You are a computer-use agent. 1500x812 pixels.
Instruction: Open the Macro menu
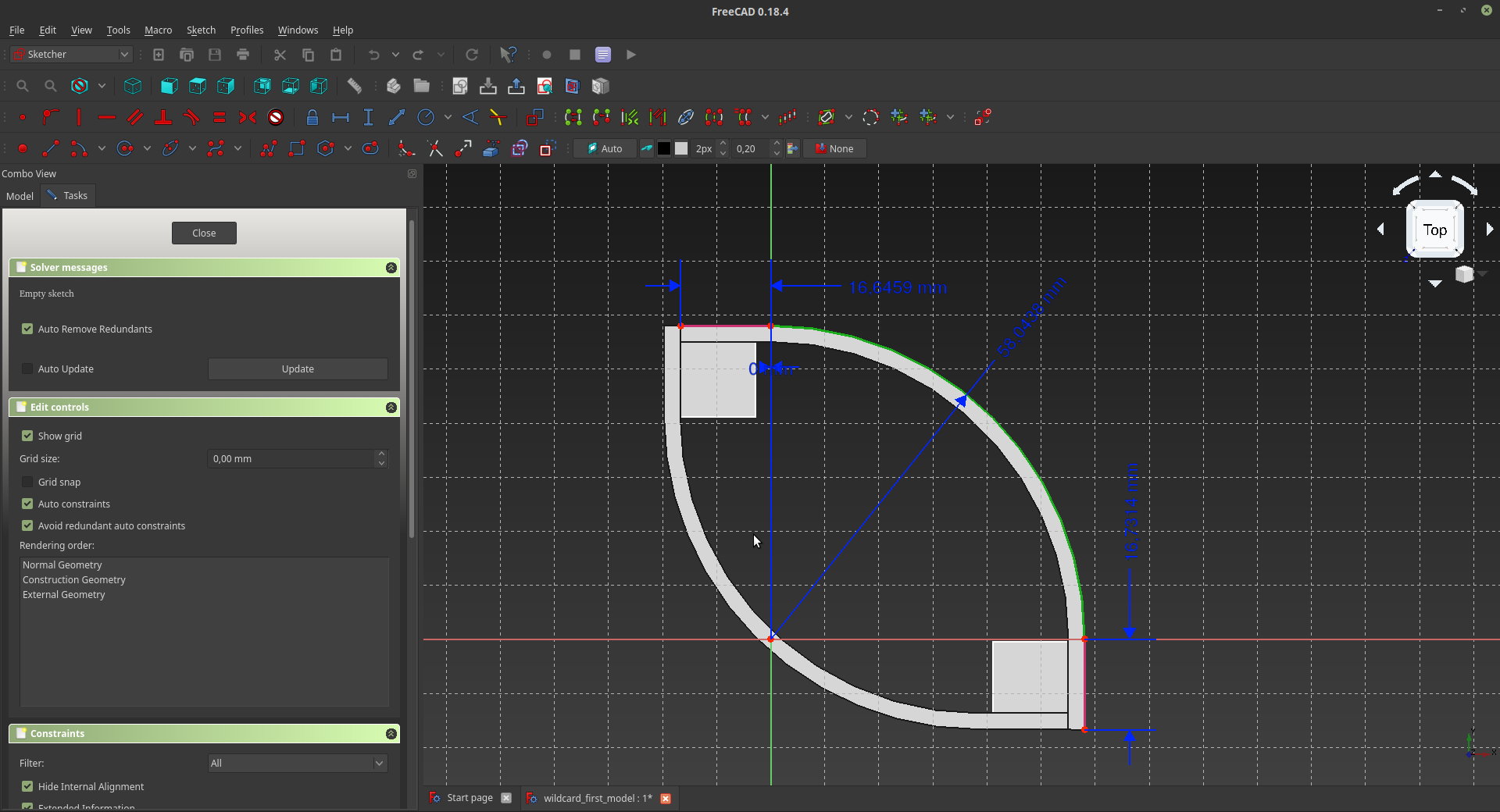click(158, 30)
